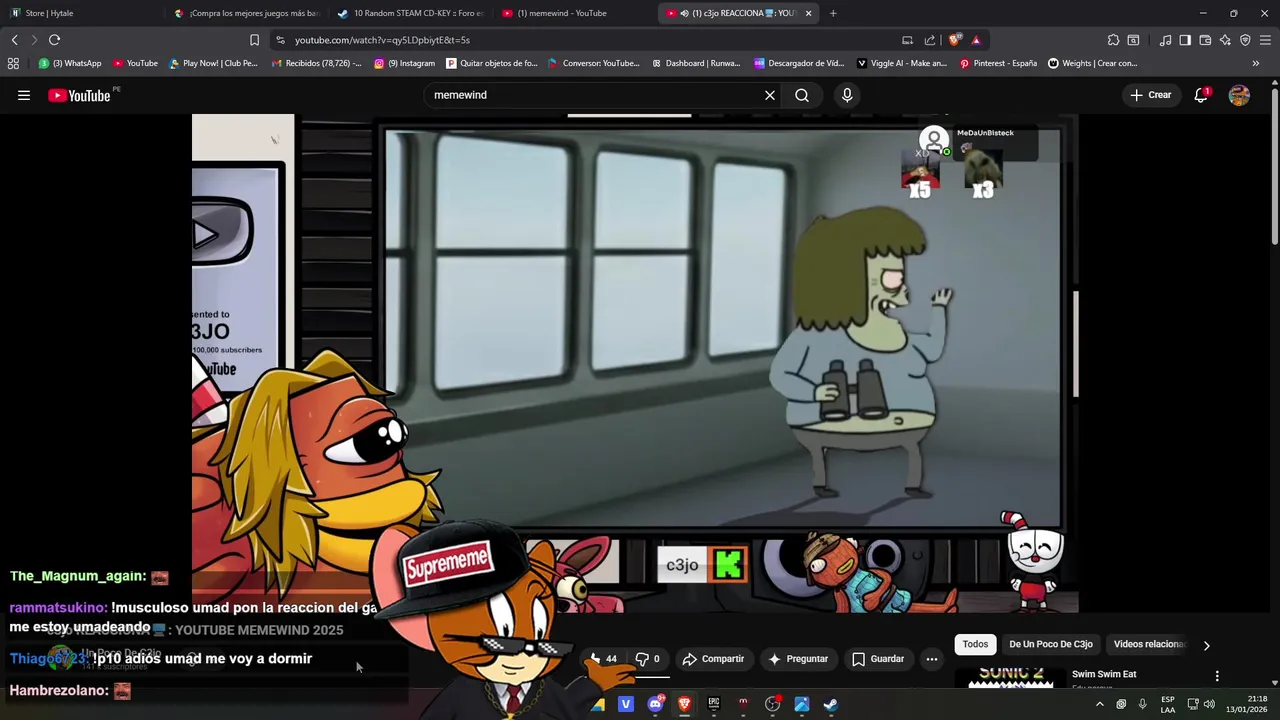Share this page from the address bar
The width and height of the screenshot is (1280, 720).
coord(930,40)
